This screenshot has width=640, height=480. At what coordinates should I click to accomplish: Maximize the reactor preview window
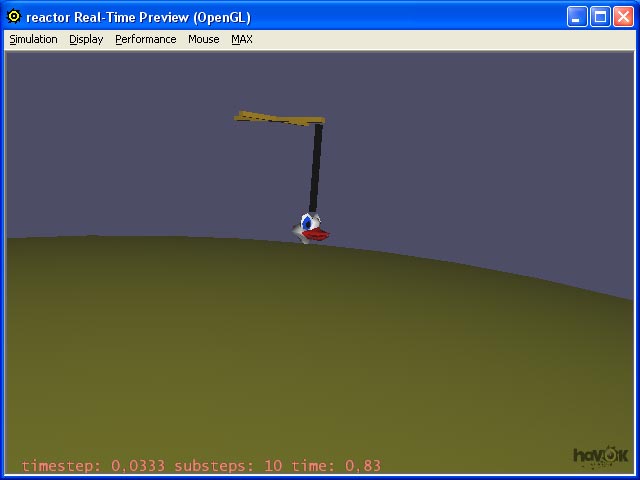600,16
